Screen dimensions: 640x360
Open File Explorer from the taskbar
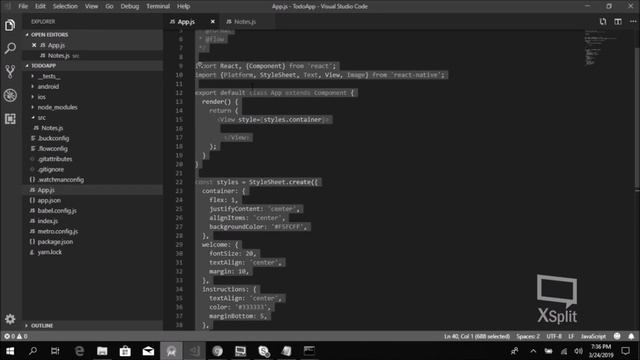coord(102,351)
